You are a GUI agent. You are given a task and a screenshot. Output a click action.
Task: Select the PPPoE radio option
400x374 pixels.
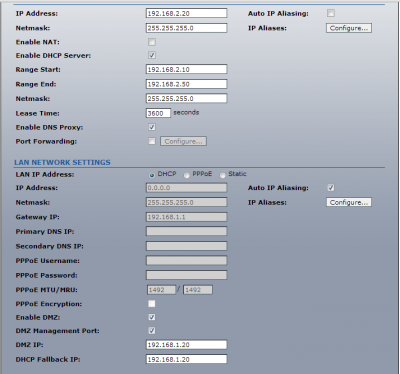tap(187, 175)
